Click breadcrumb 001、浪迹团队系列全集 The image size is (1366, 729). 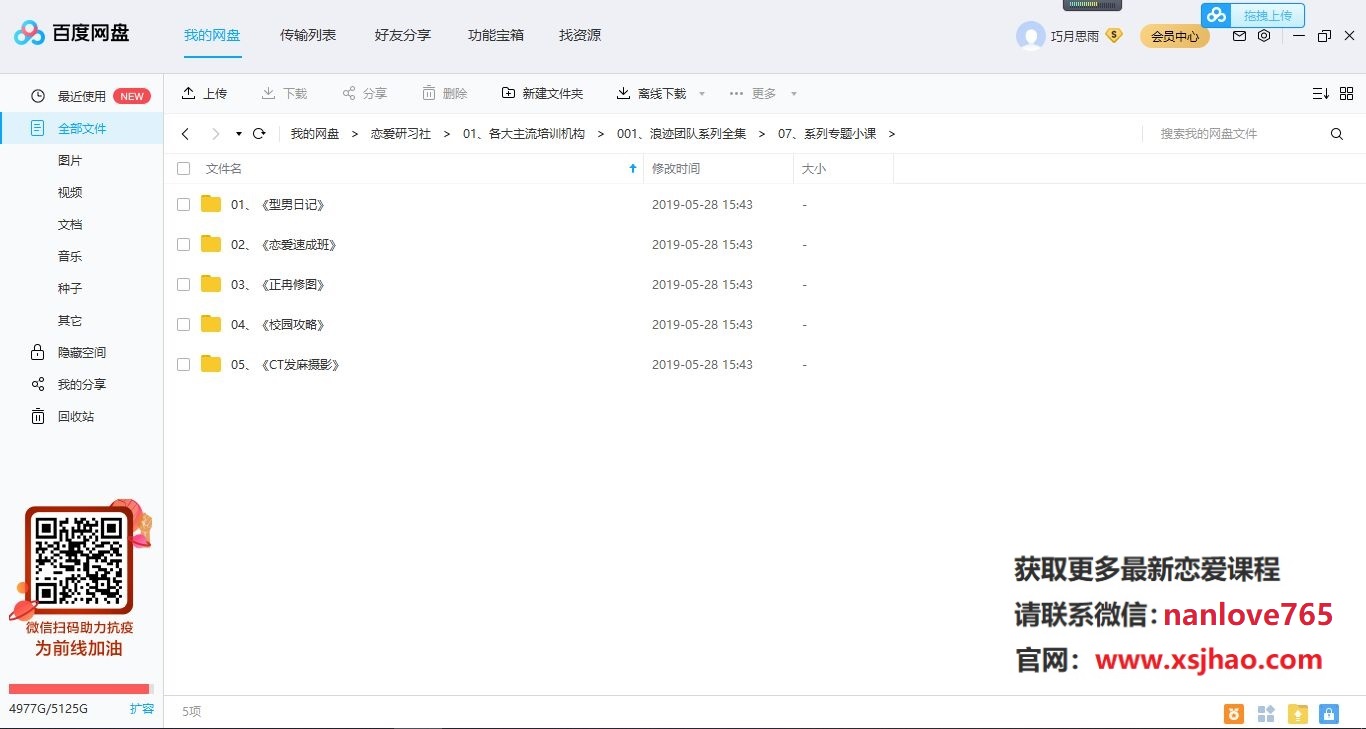(682, 134)
